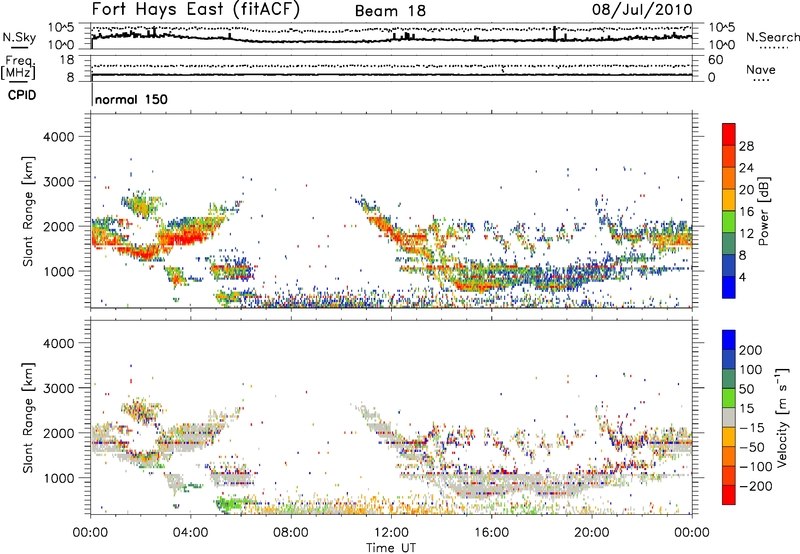Click the '12' power colorbar tick label
This screenshot has width=800, height=554.
pos(746,233)
